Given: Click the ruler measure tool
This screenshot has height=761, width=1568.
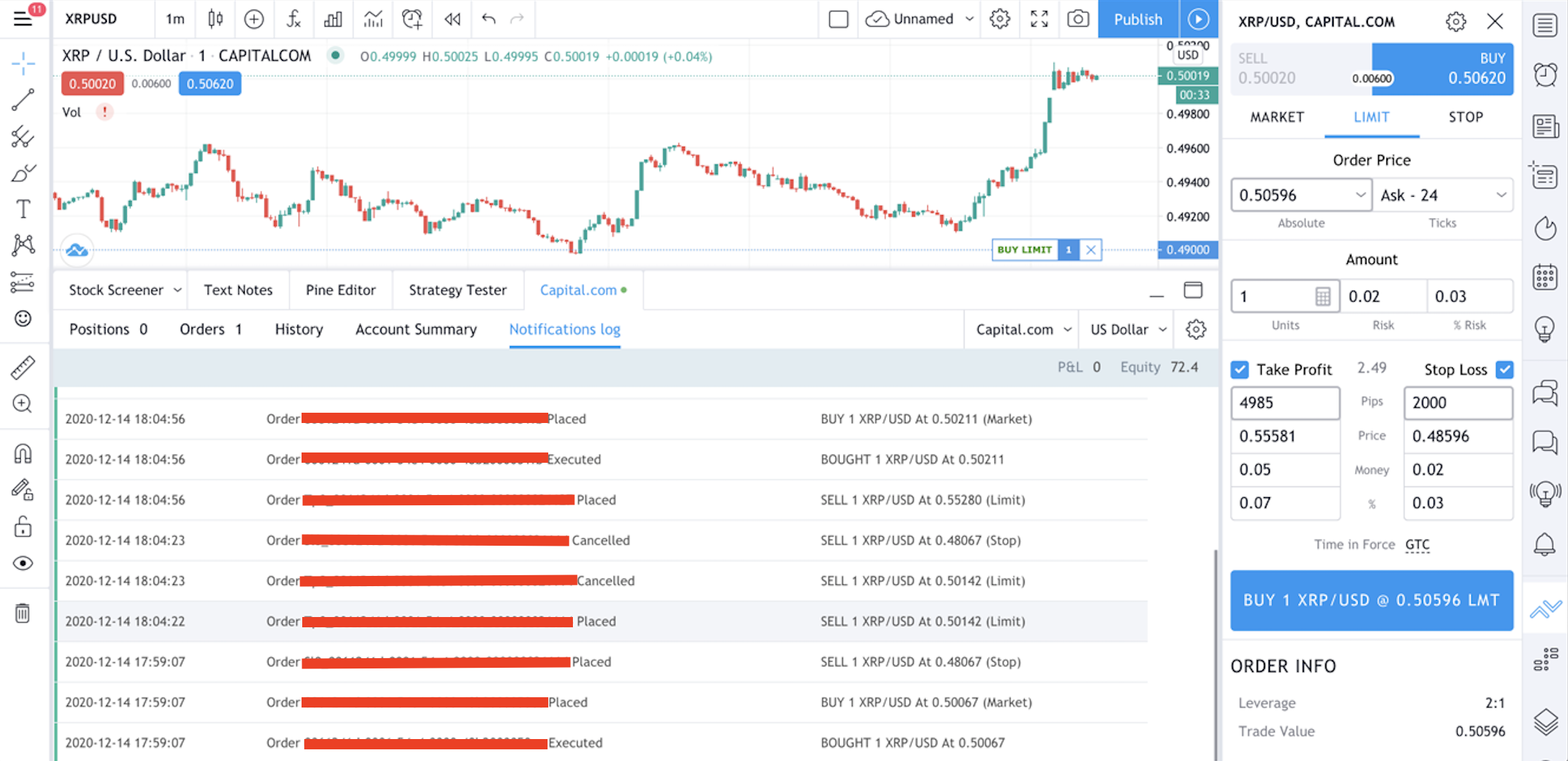Looking at the screenshot, I should pyautogui.click(x=23, y=367).
